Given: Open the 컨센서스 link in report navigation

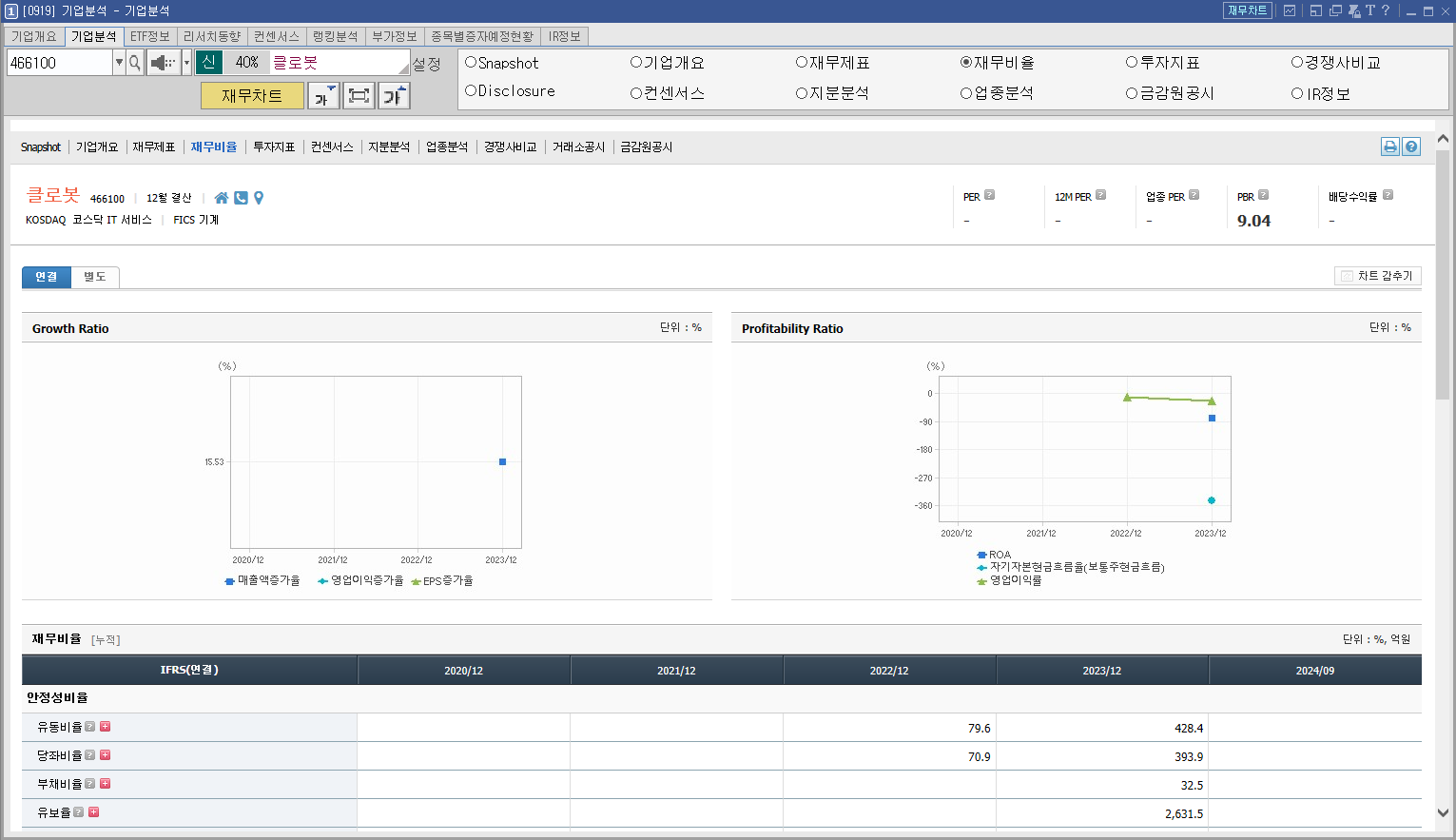Looking at the screenshot, I should tap(332, 147).
